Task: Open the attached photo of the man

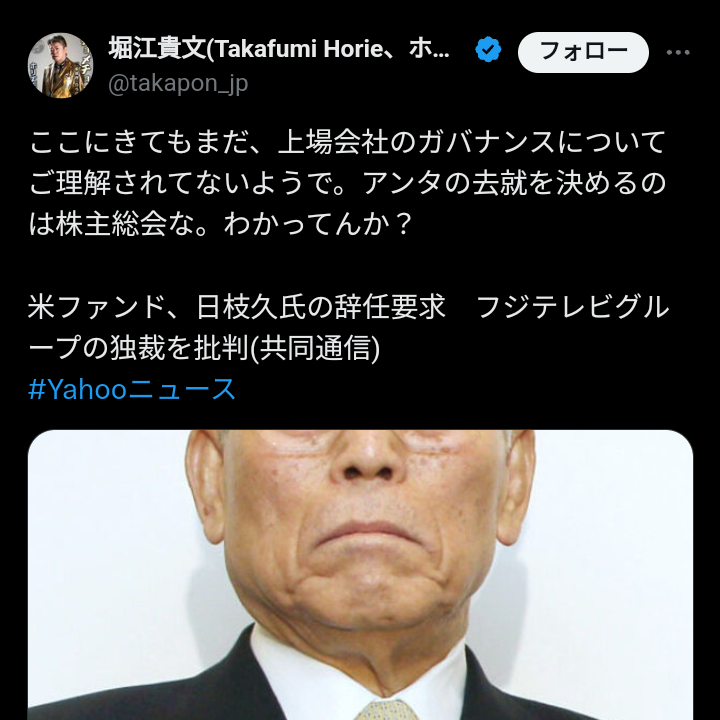Action: (x=360, y=575)
